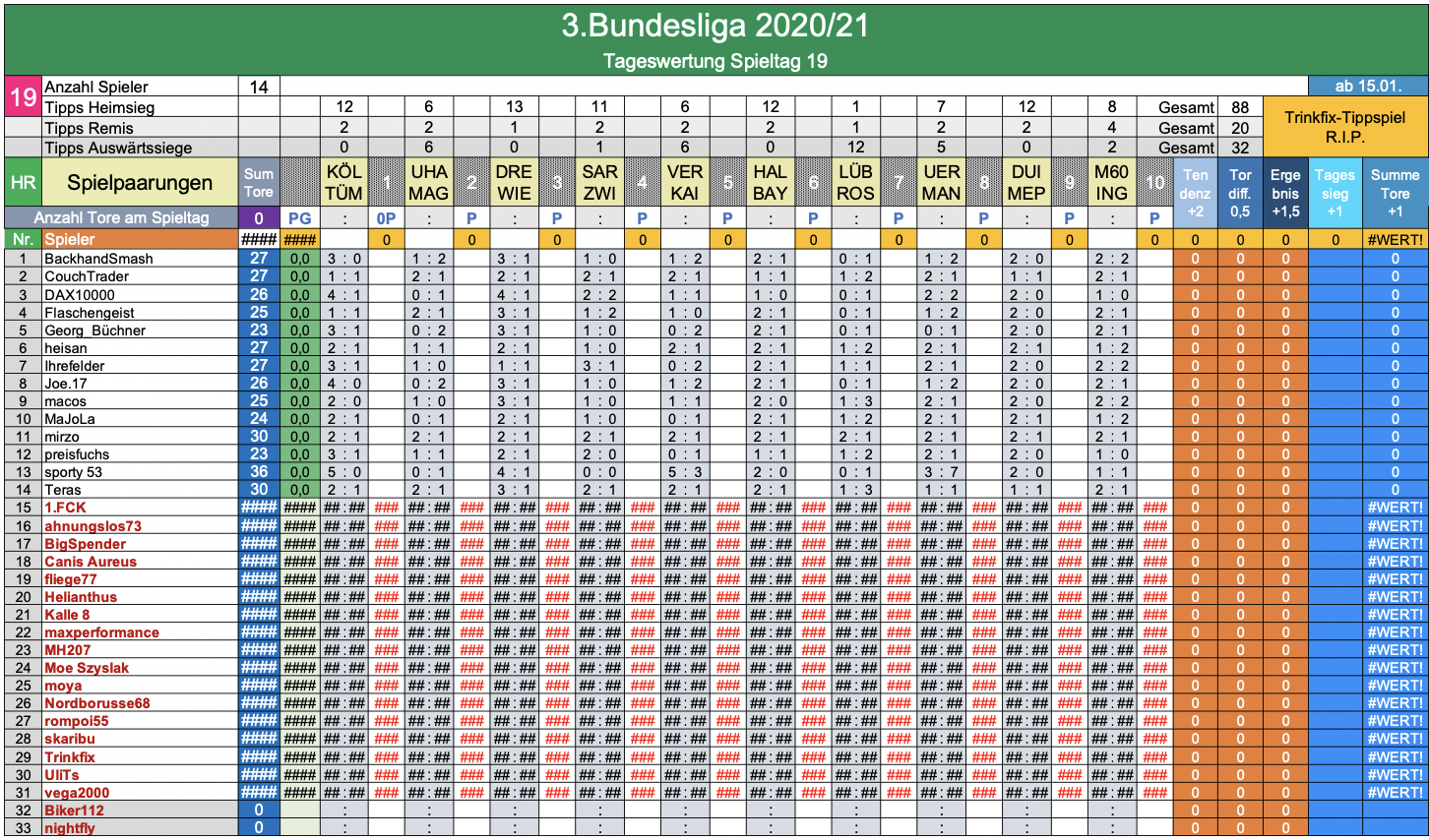Viewport: 1429px width, 840px height.
Task: Click red player name vega2000
Action: (77, 792)
